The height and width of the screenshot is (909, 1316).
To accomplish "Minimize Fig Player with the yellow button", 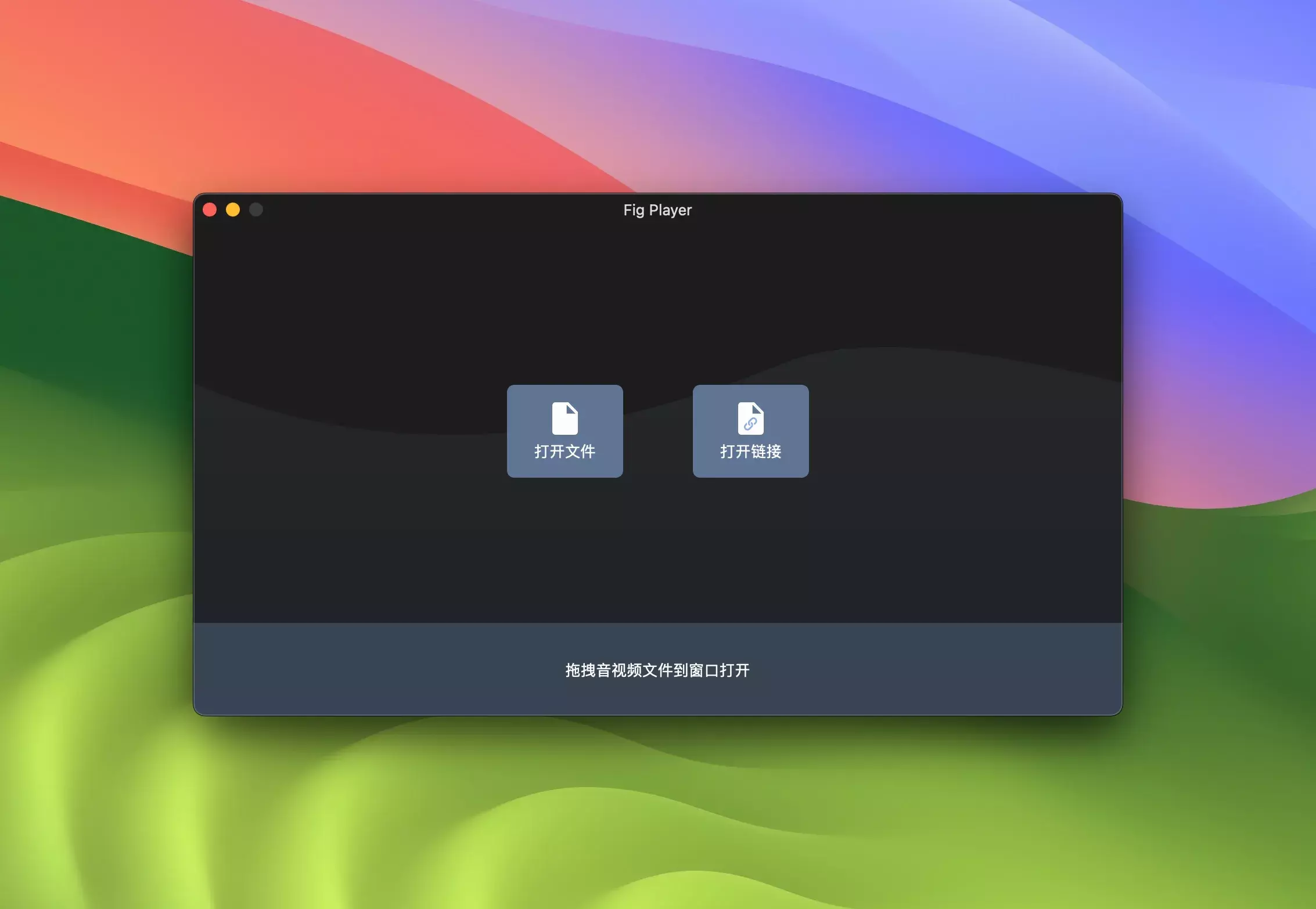I will point(233,210).
